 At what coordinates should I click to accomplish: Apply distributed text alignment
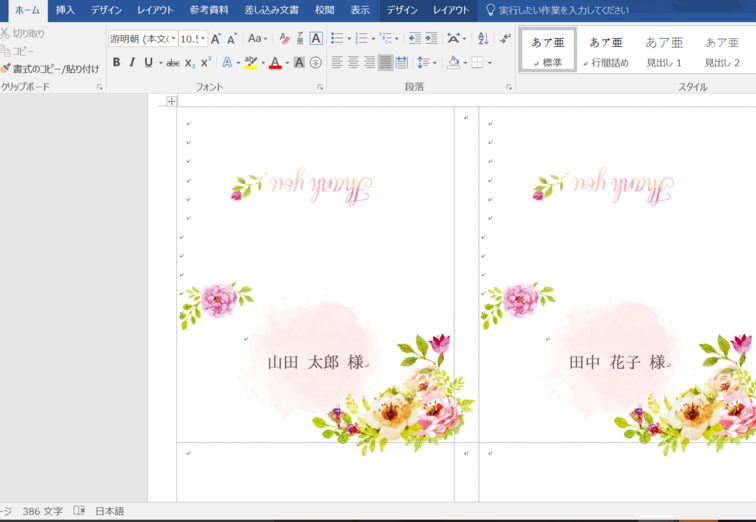point(402,62)
